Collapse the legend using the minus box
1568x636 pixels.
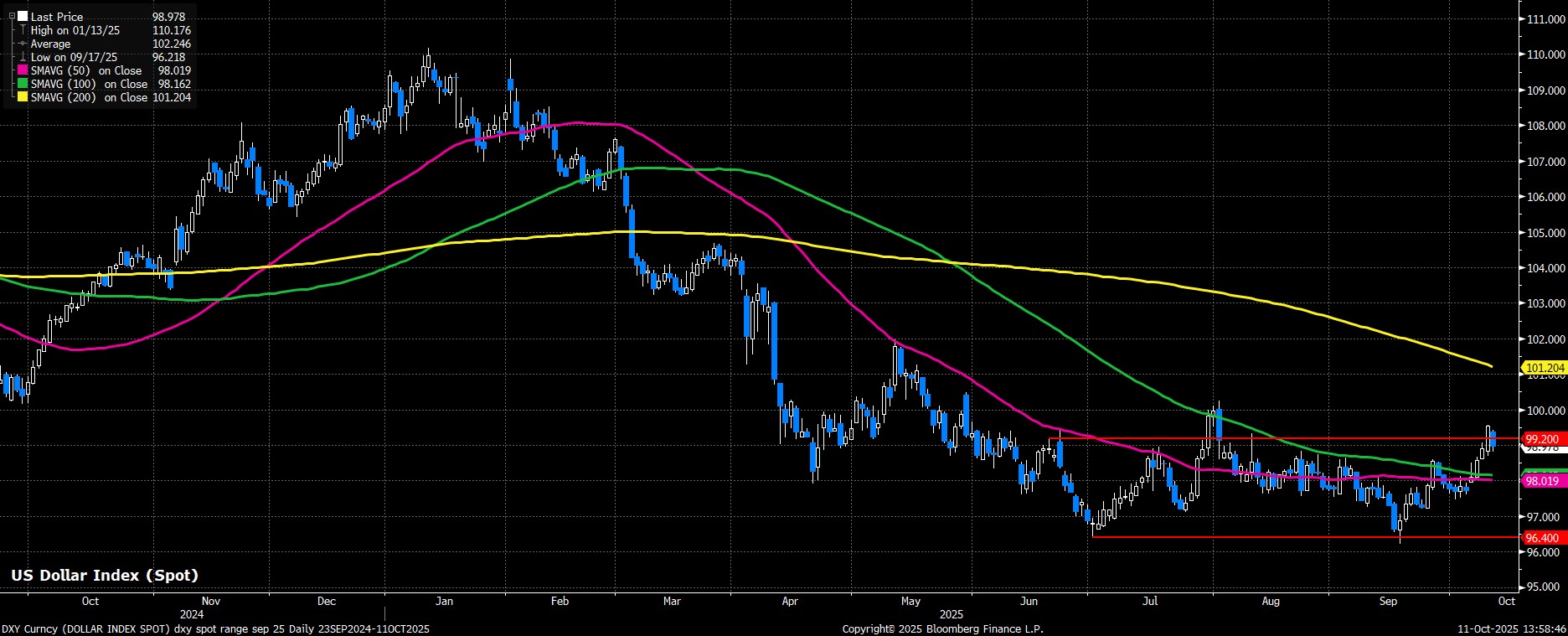pyautogui.click(x=11, y=16)
